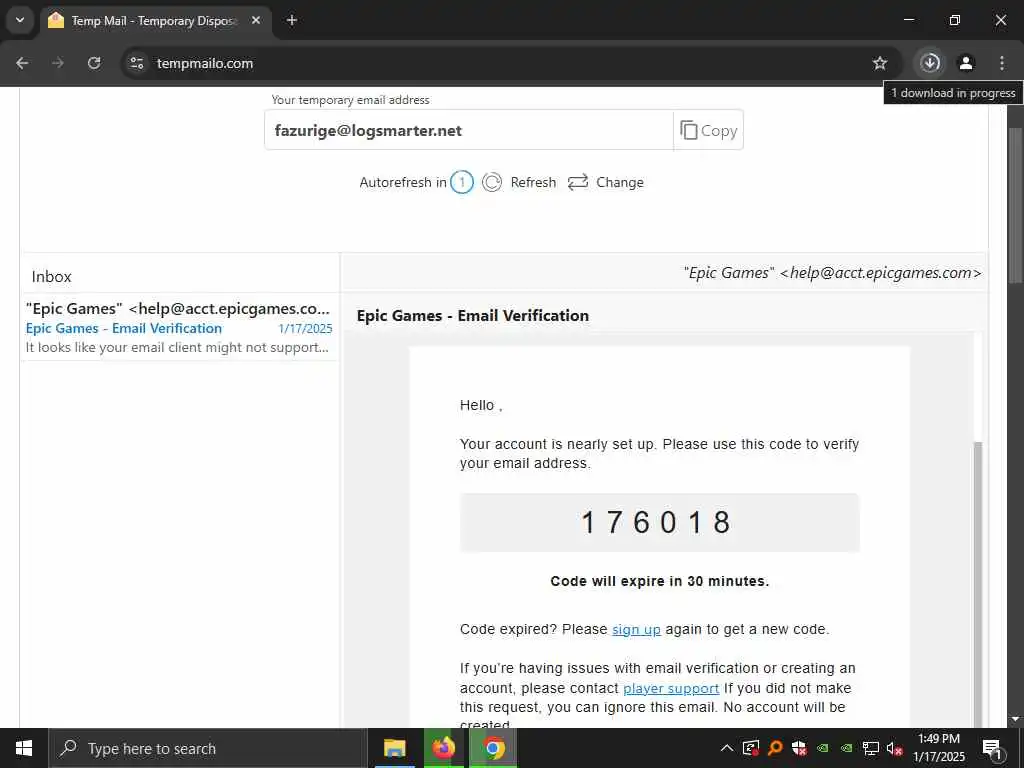
Task: Click the Inbox heading
Action: (52, 276)
